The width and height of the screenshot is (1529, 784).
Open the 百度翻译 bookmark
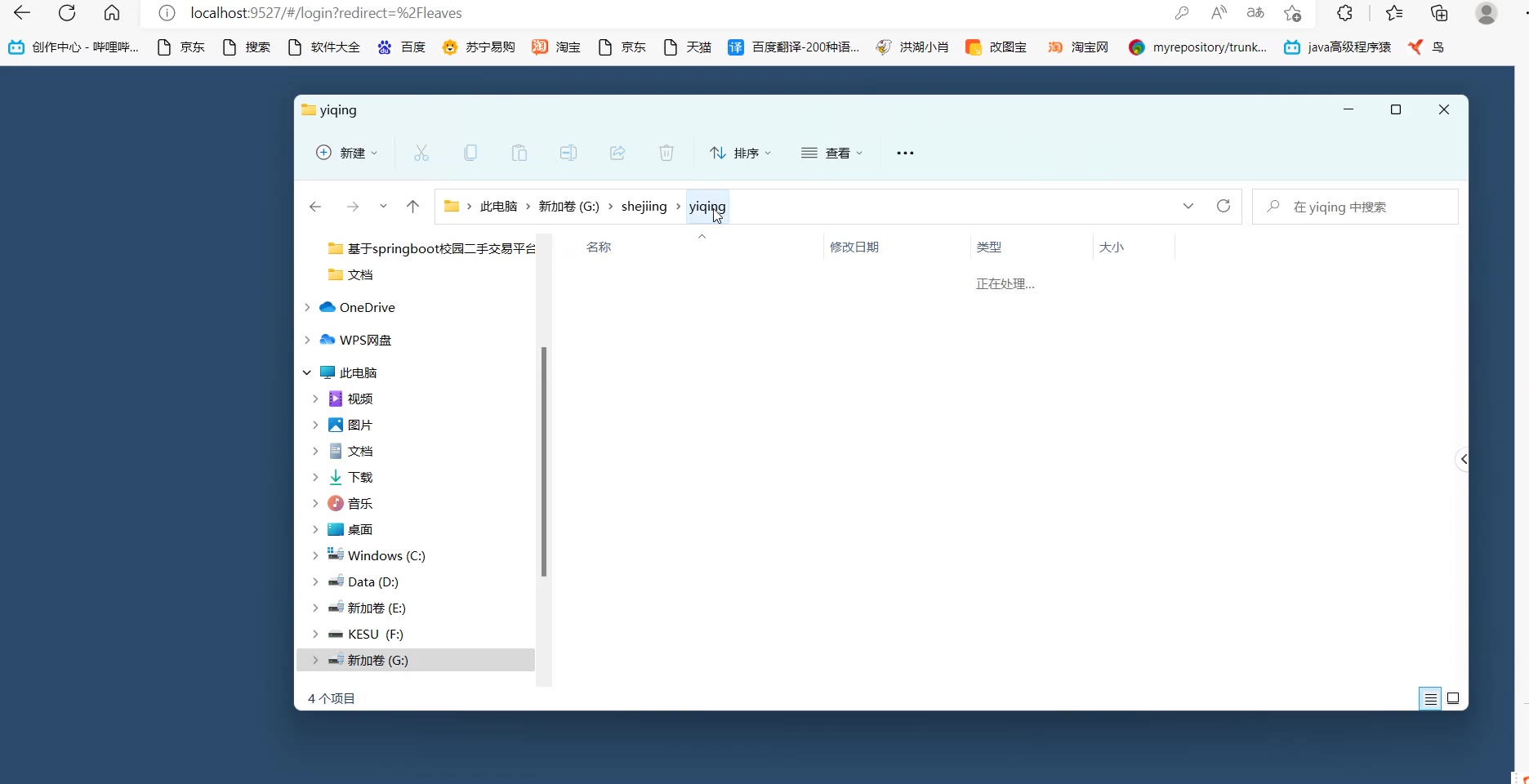click(793, 47)
